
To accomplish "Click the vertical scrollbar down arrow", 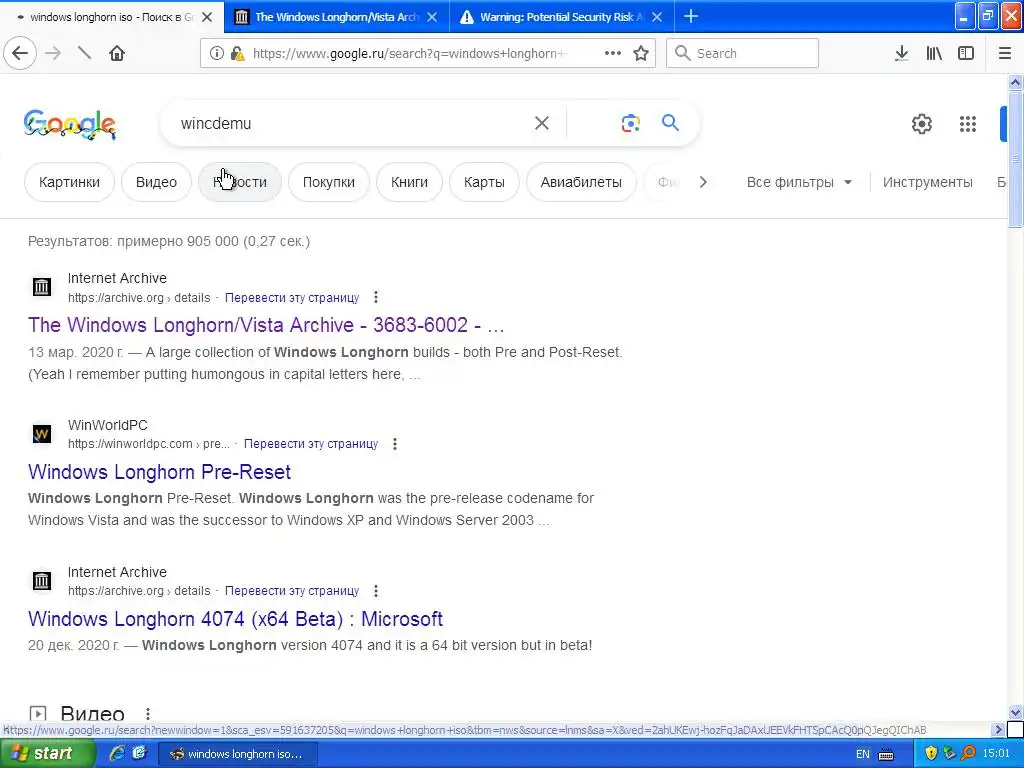I will click(1016, 712).
